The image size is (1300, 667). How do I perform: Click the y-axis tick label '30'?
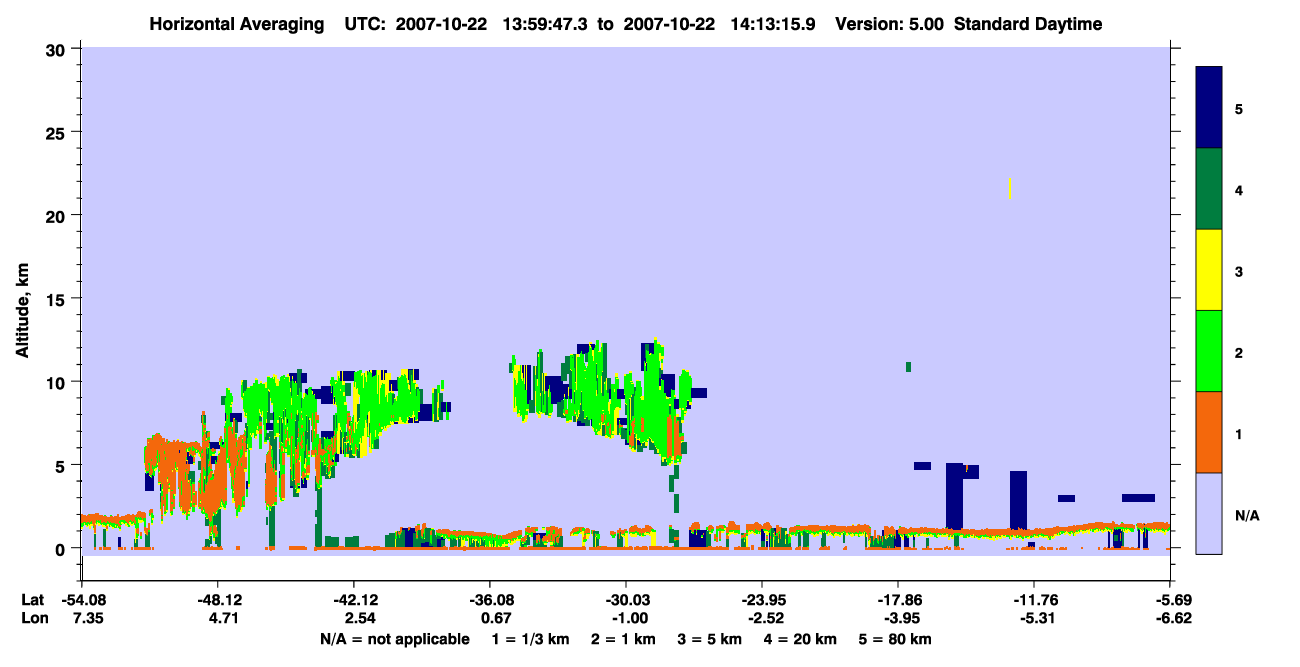[58, 49]
